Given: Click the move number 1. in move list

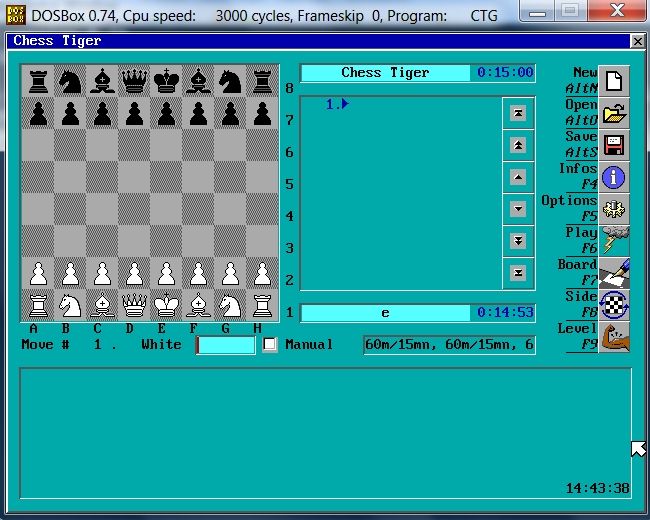Looking at the screenshot, I should [332, 104].
